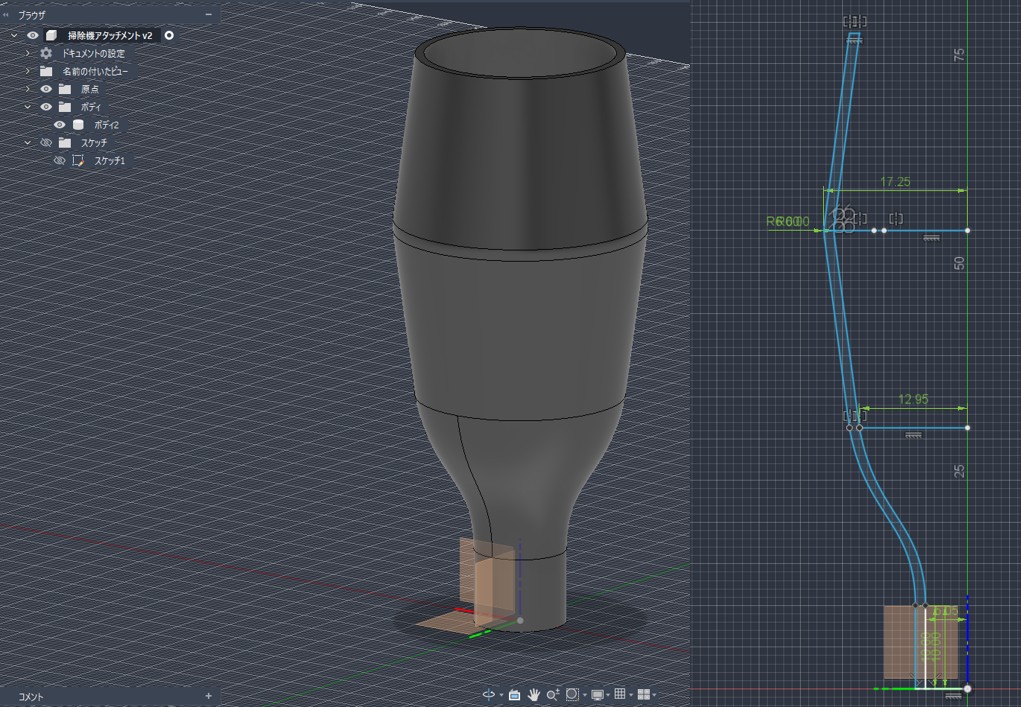Select the ドキュメントの設定 label

tap(93, 53)
